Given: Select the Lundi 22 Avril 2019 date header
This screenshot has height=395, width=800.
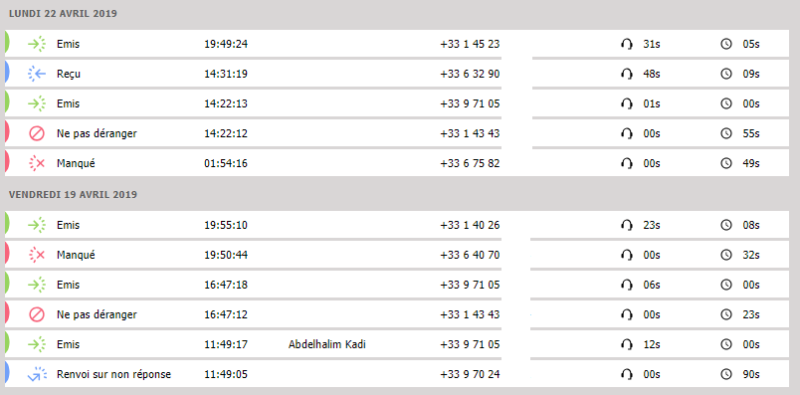Looking at the screenshot, I should 63,14.
